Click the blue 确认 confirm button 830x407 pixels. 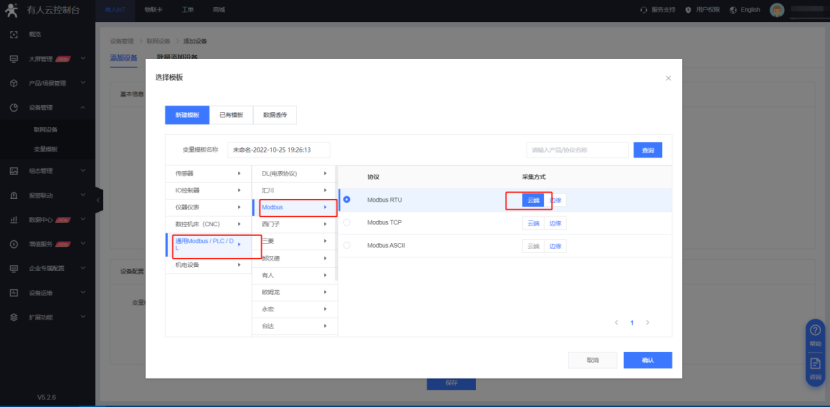[647, 360]
